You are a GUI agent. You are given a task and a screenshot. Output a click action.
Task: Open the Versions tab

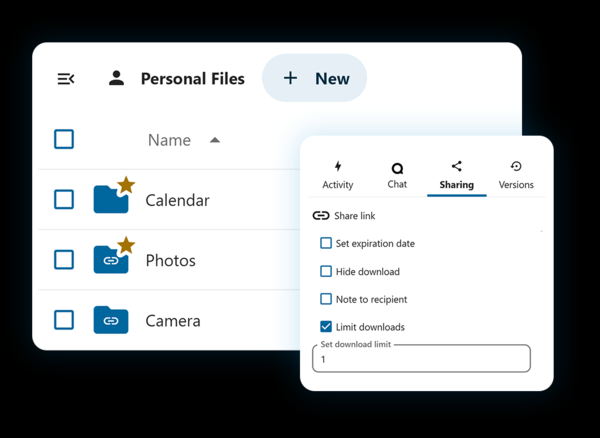[516, 175]
